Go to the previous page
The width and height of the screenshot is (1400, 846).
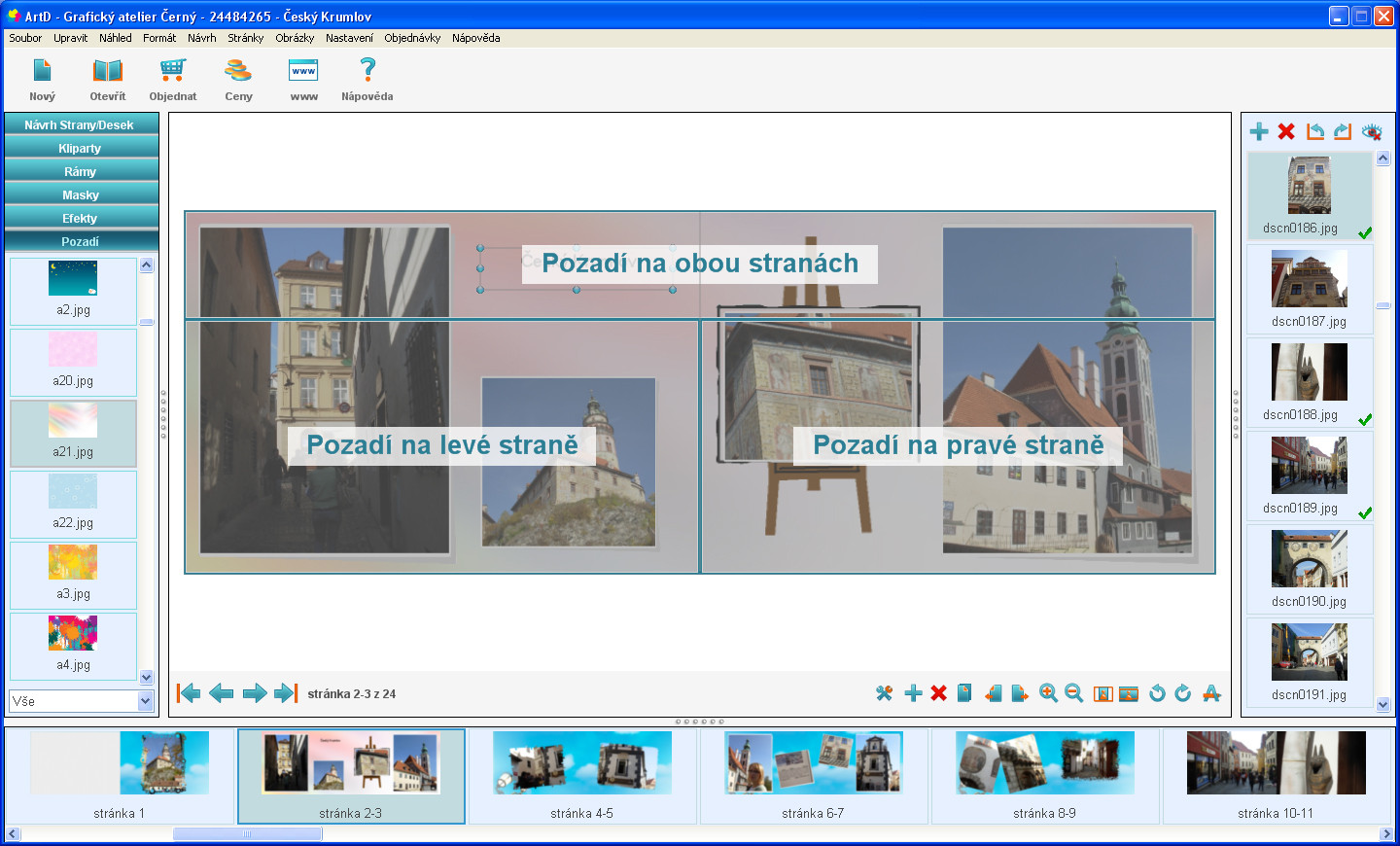coord(222,693)
